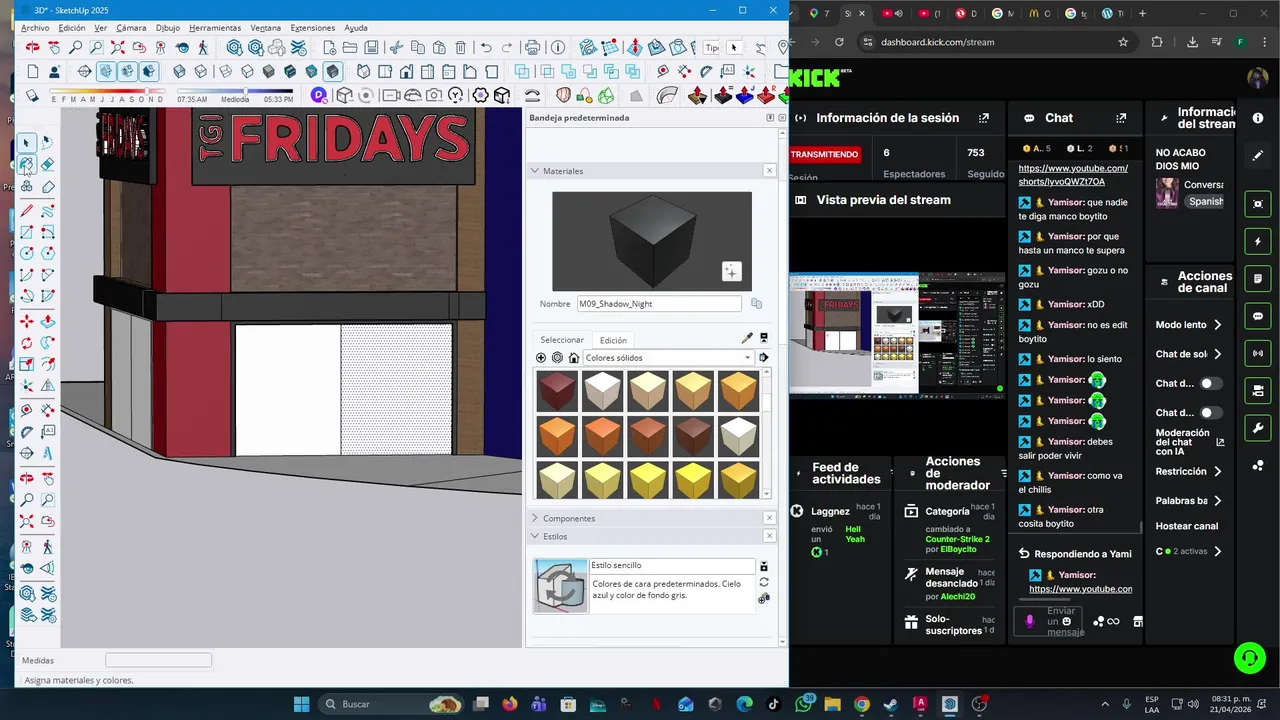Switch to the Edición tab in Materiales
Viewport: 1280px width, 720px height.
[613, 340]
